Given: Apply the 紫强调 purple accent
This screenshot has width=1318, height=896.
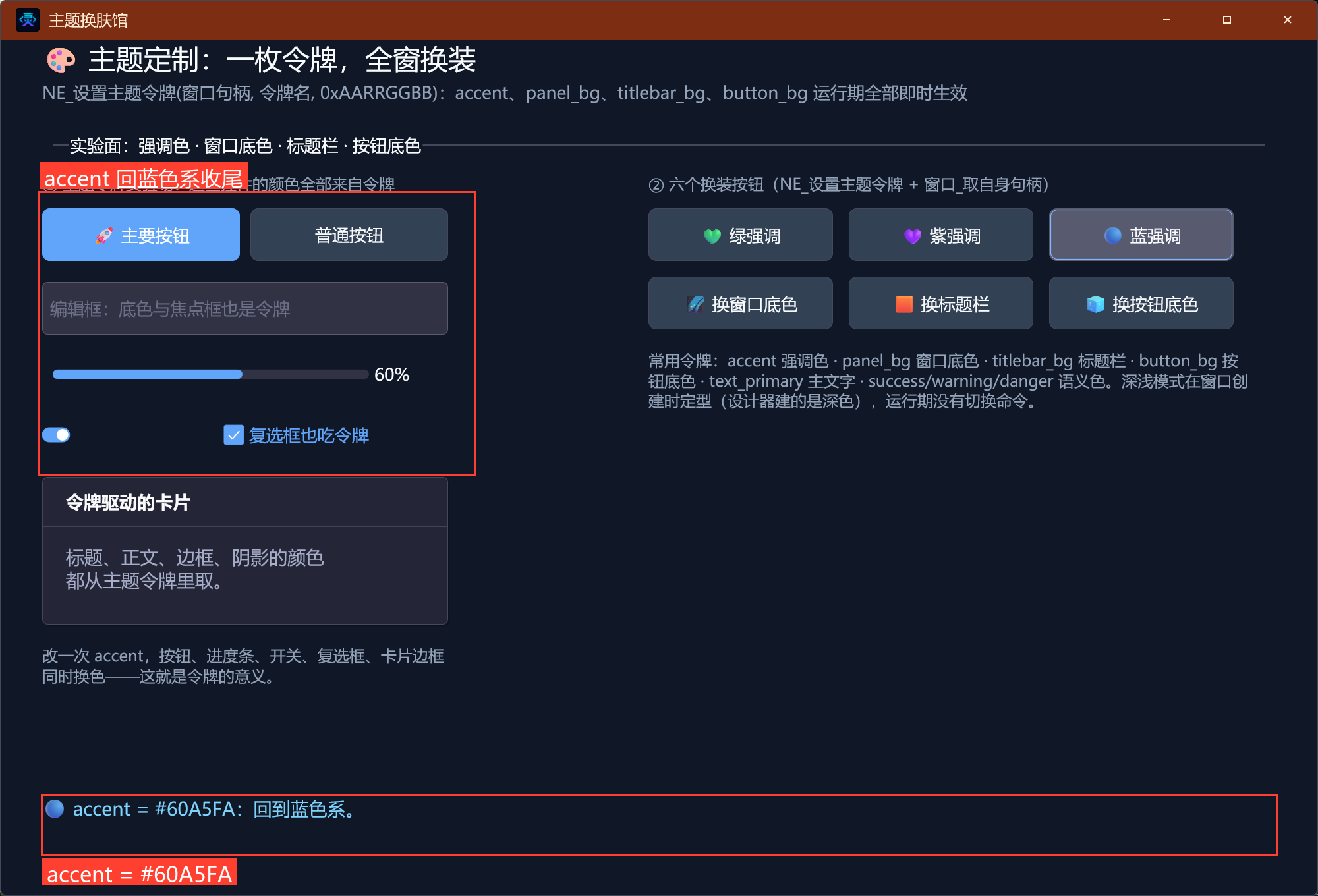Looking at the screenshot, I should [941, 235].
